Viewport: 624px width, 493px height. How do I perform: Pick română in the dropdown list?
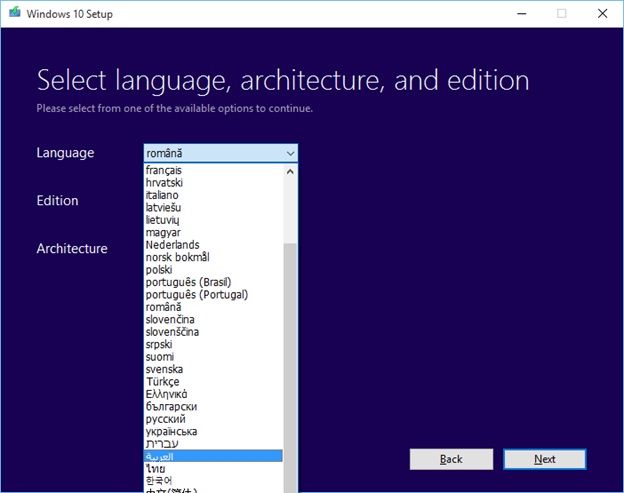pyautogui.click(x=213, y=307)
